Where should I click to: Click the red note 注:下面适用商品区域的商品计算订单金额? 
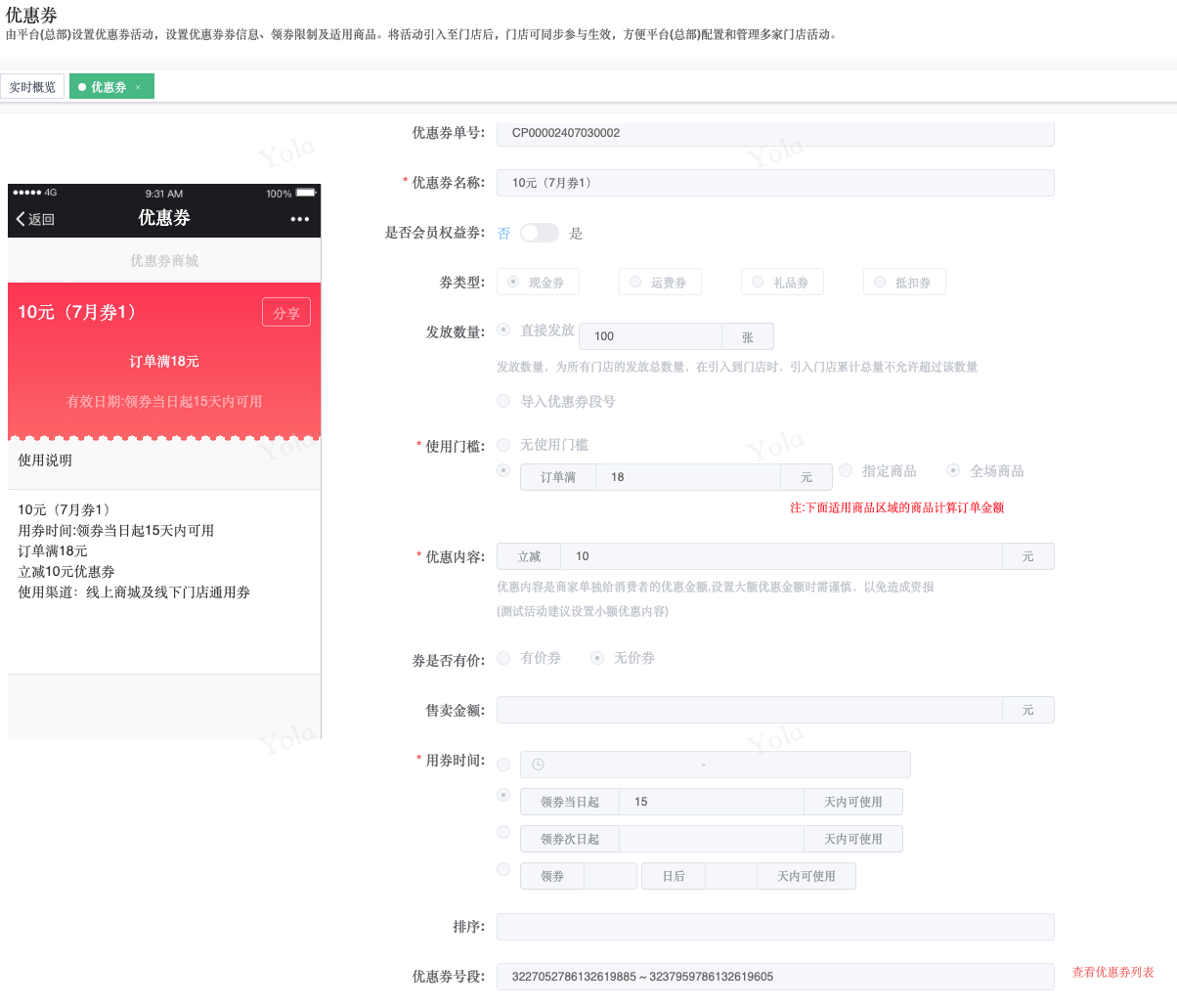pyautogui.click(x=896, y=507)
